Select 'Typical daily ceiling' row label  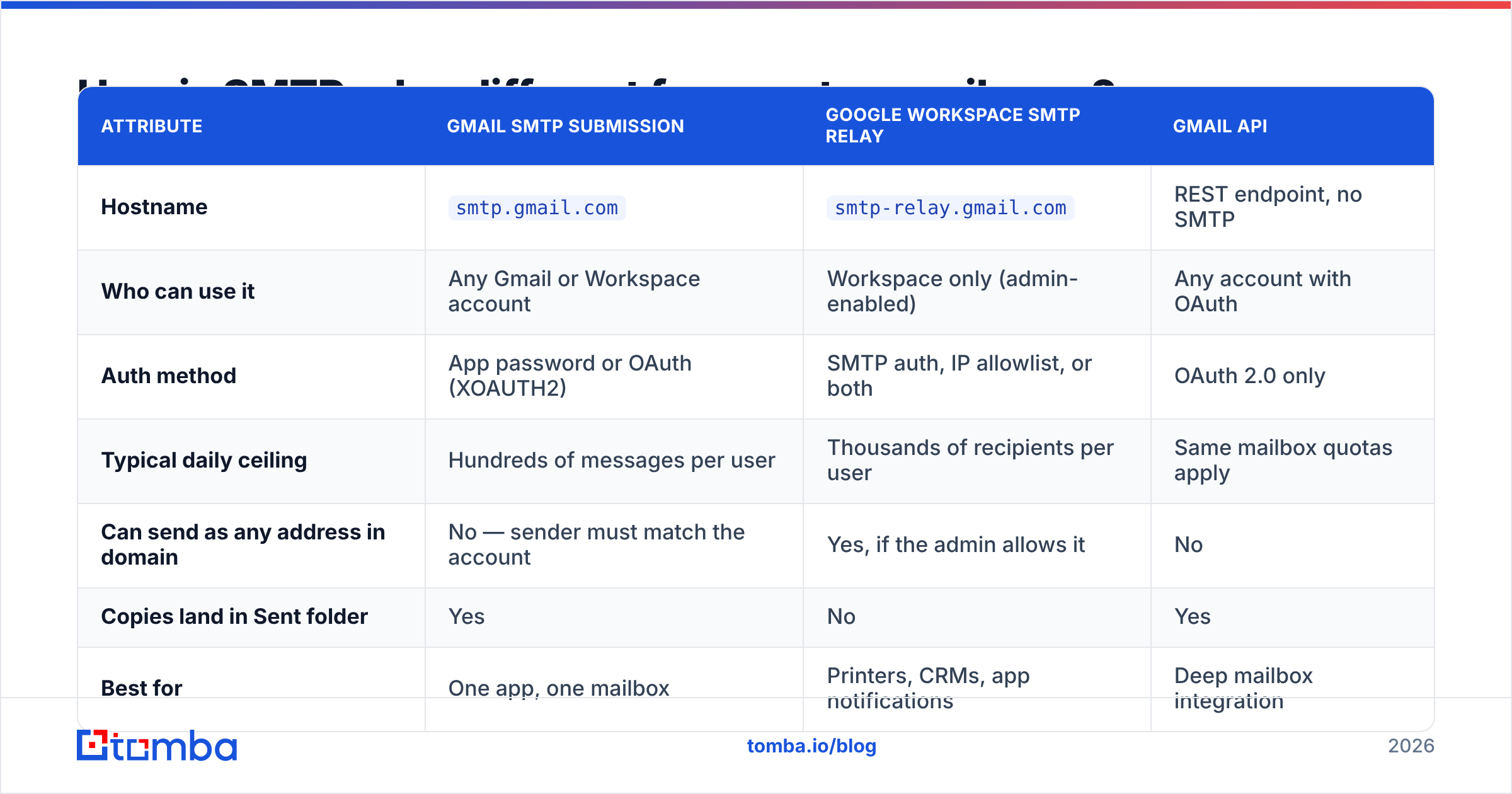pyautogui.click(x=204, y=460)
